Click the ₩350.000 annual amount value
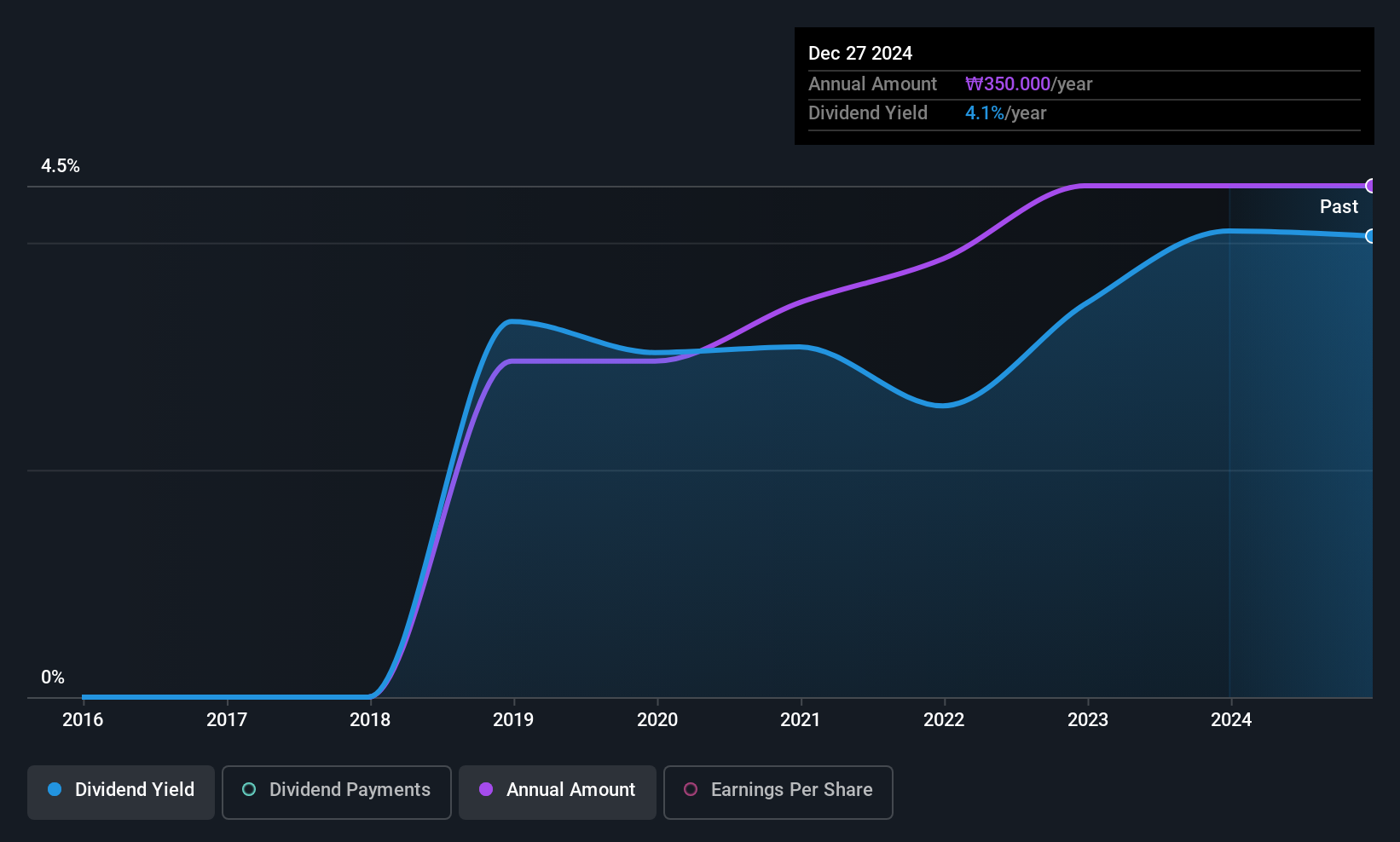The image size is (1400, 842). [1008, 84]
